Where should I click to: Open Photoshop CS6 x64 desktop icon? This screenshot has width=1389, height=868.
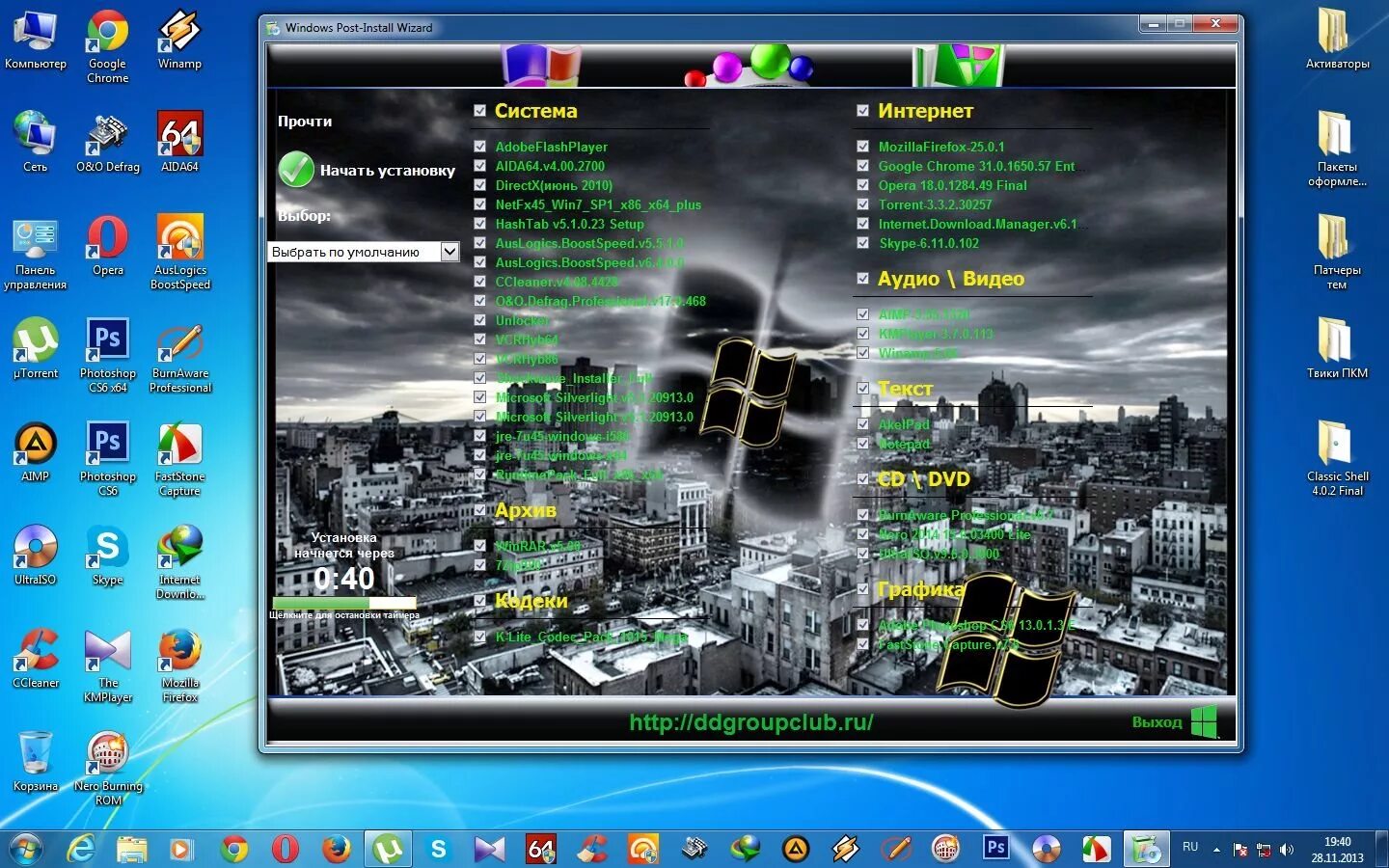(x=108, y=356)
